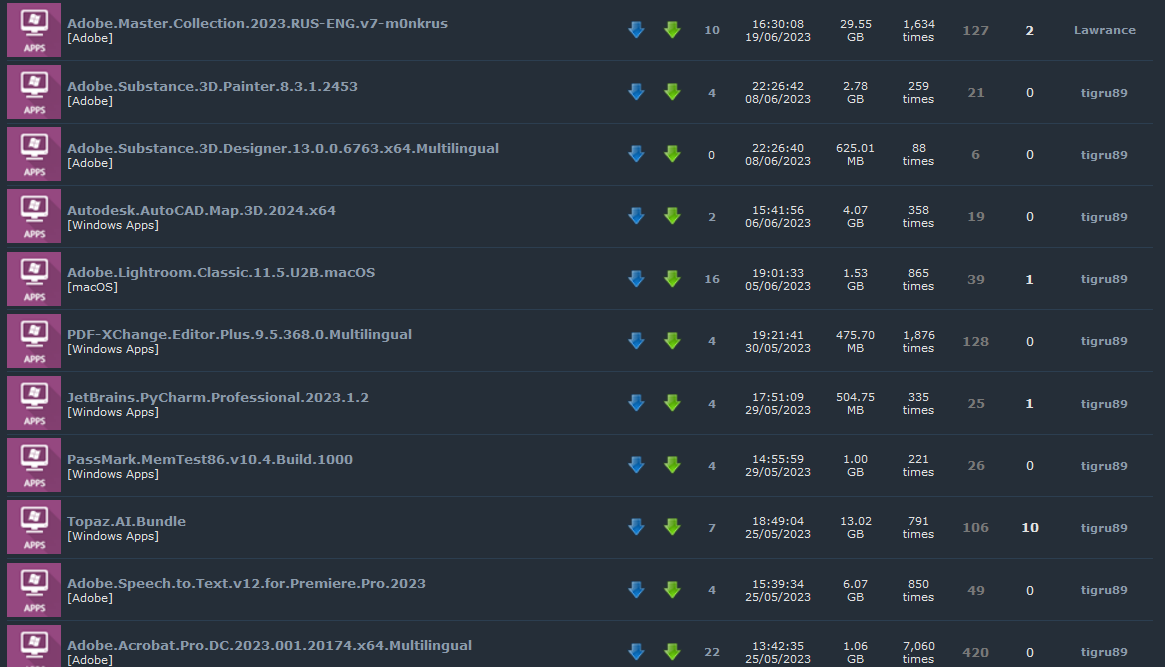Click date 16:30:08 19/06/2023
Viewport: 1165px width, 667px height.
[778, 30]
